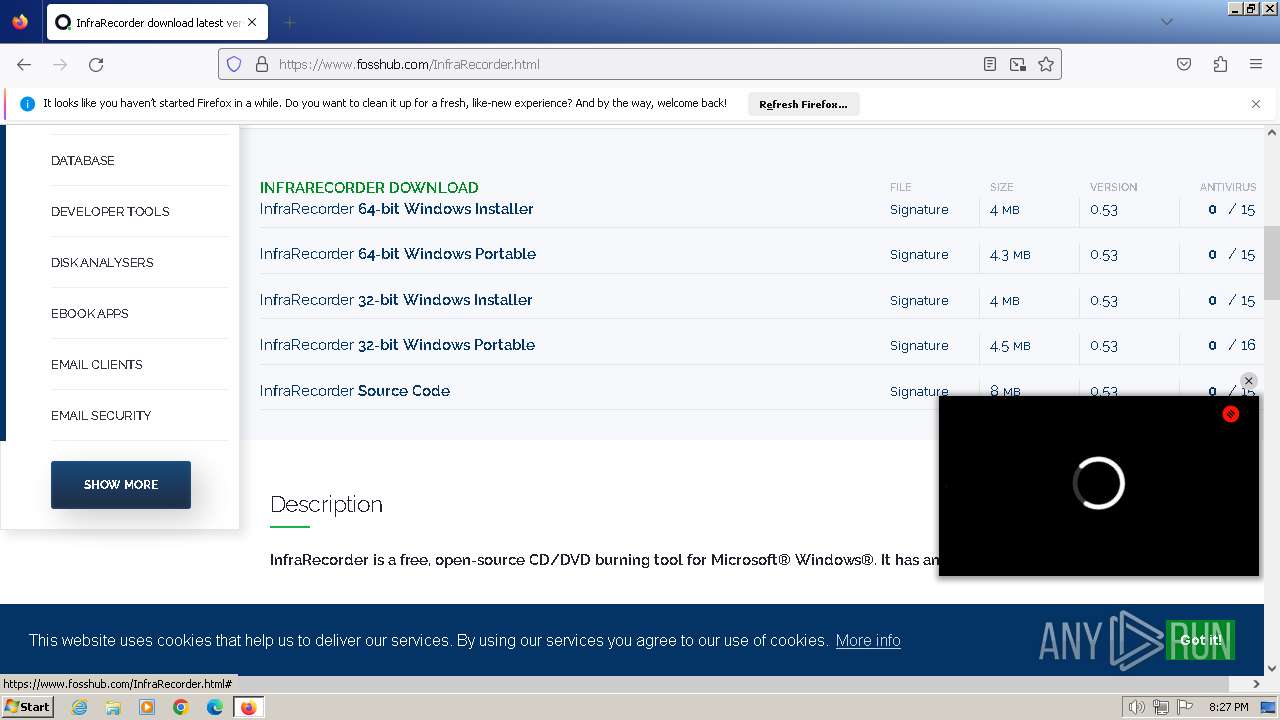Go back with the browser back arrow
Screen dimensions: 1280x720
click(24, 64)
